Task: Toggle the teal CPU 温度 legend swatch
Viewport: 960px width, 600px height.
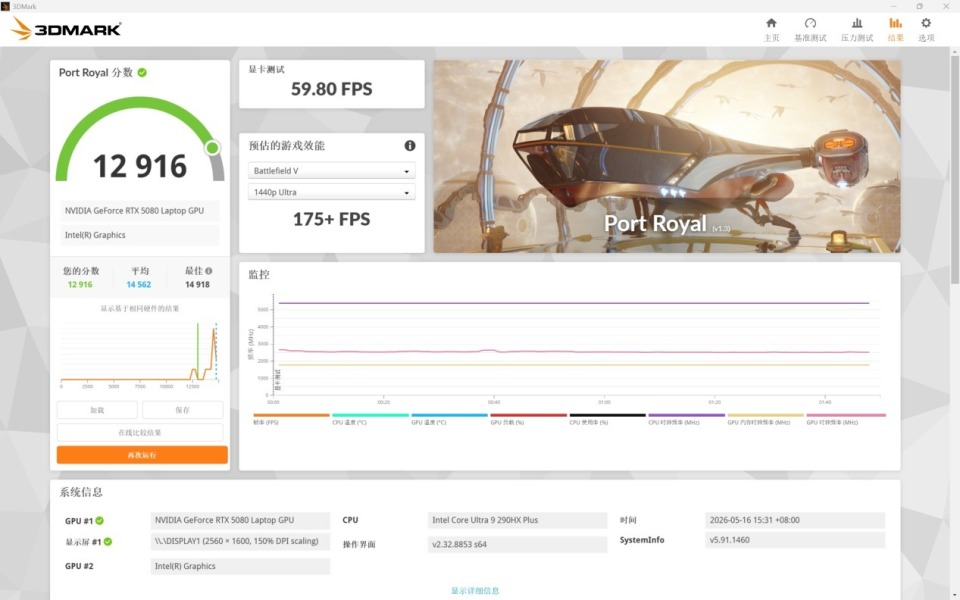Action: point(370,415)
